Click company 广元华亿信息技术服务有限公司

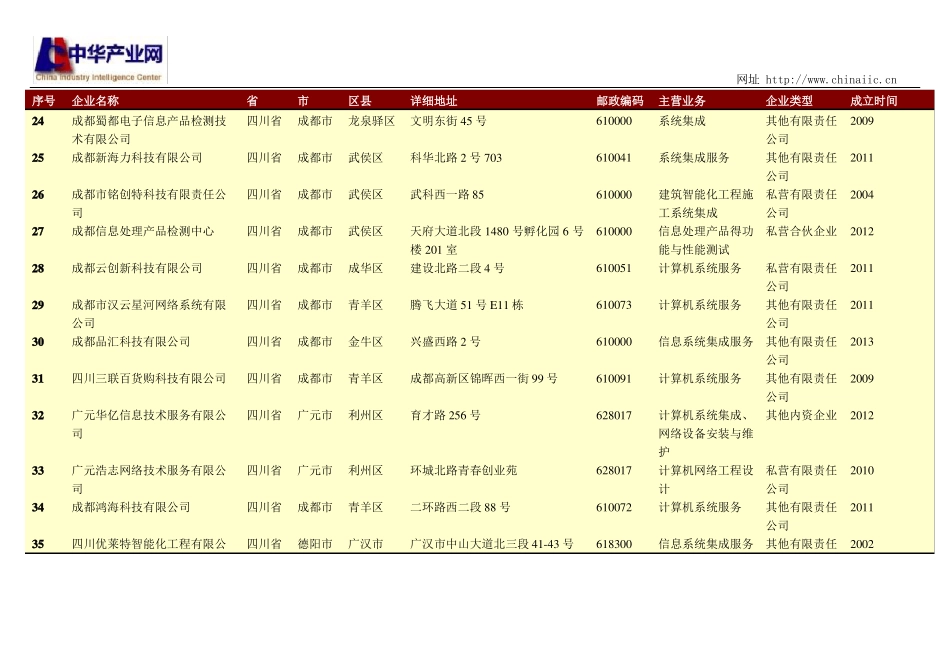[x=149, y=424]
